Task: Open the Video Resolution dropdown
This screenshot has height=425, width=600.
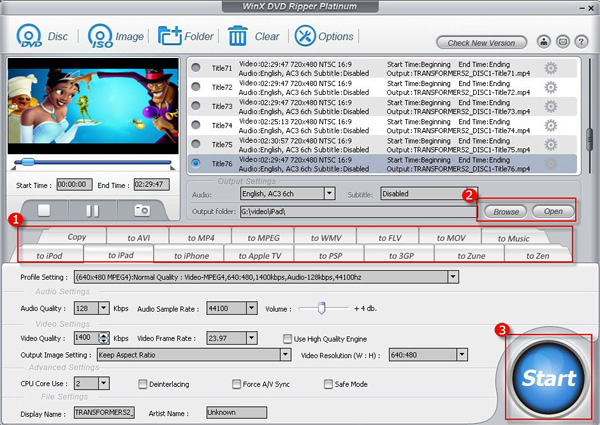Action: [462, 355]
